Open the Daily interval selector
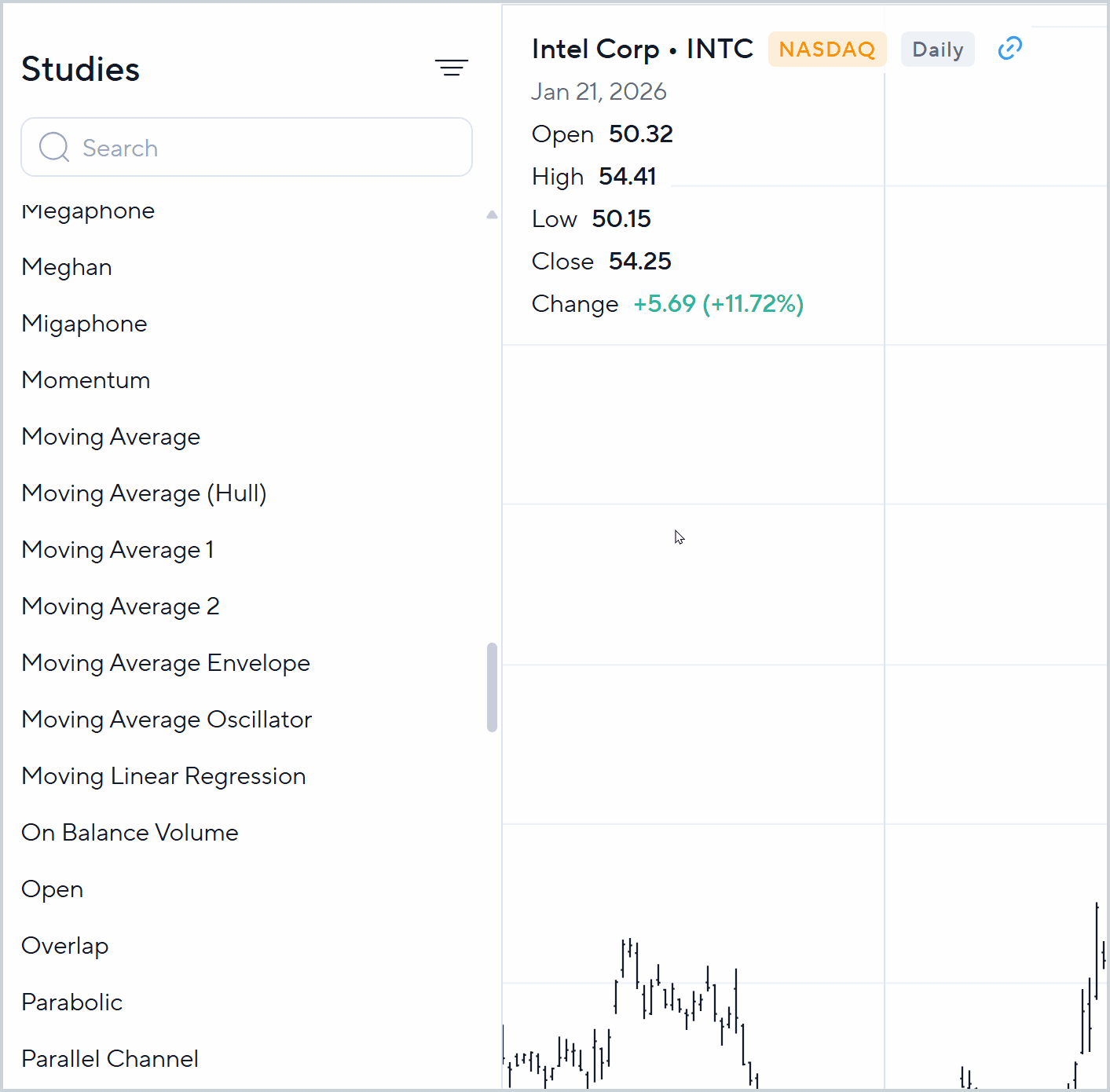Viewport: 1110px width, 1092px height. pyautogui.click(x=937, y=49)
